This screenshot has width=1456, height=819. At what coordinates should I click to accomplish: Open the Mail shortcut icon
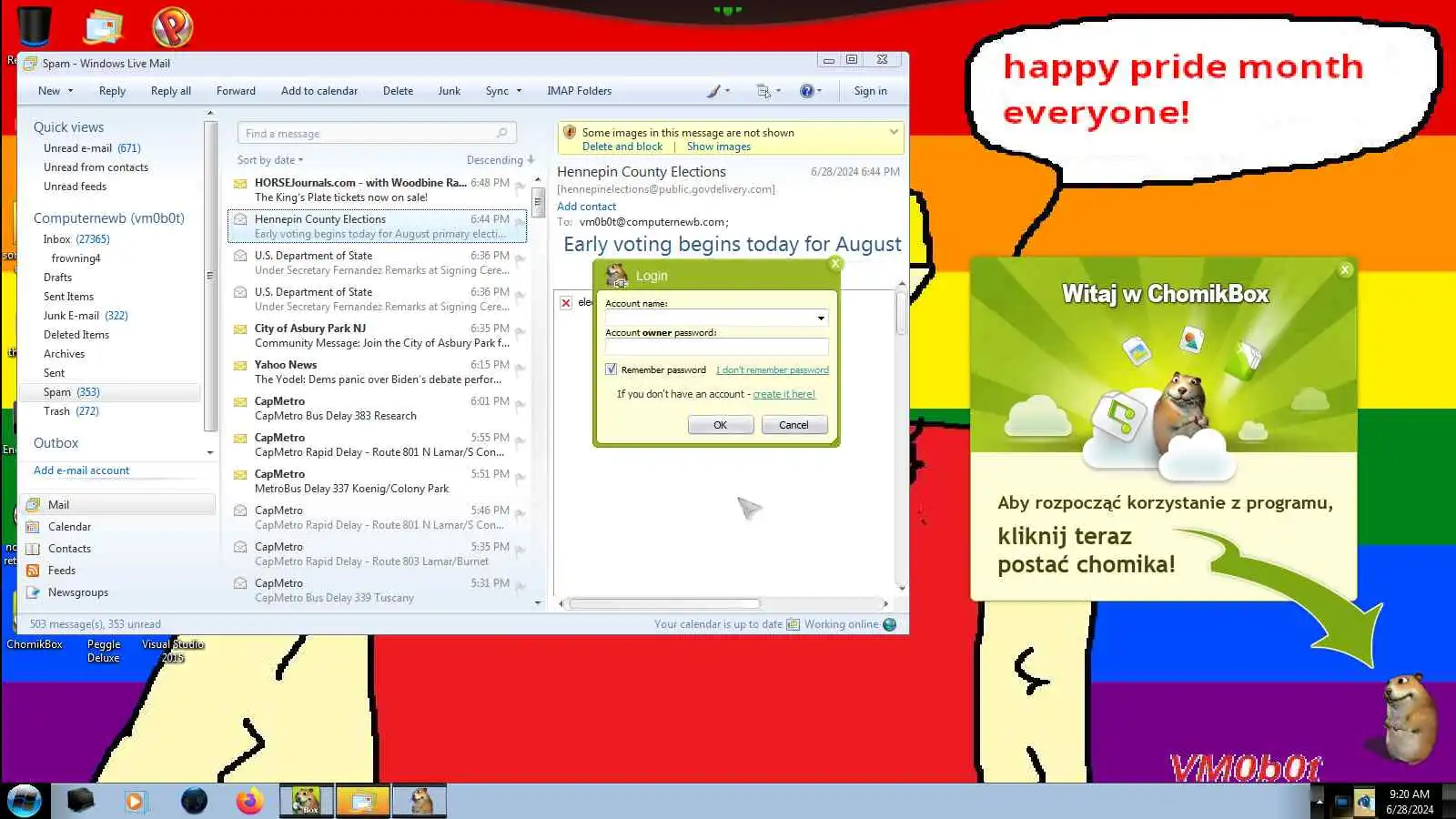click(34, 505)
